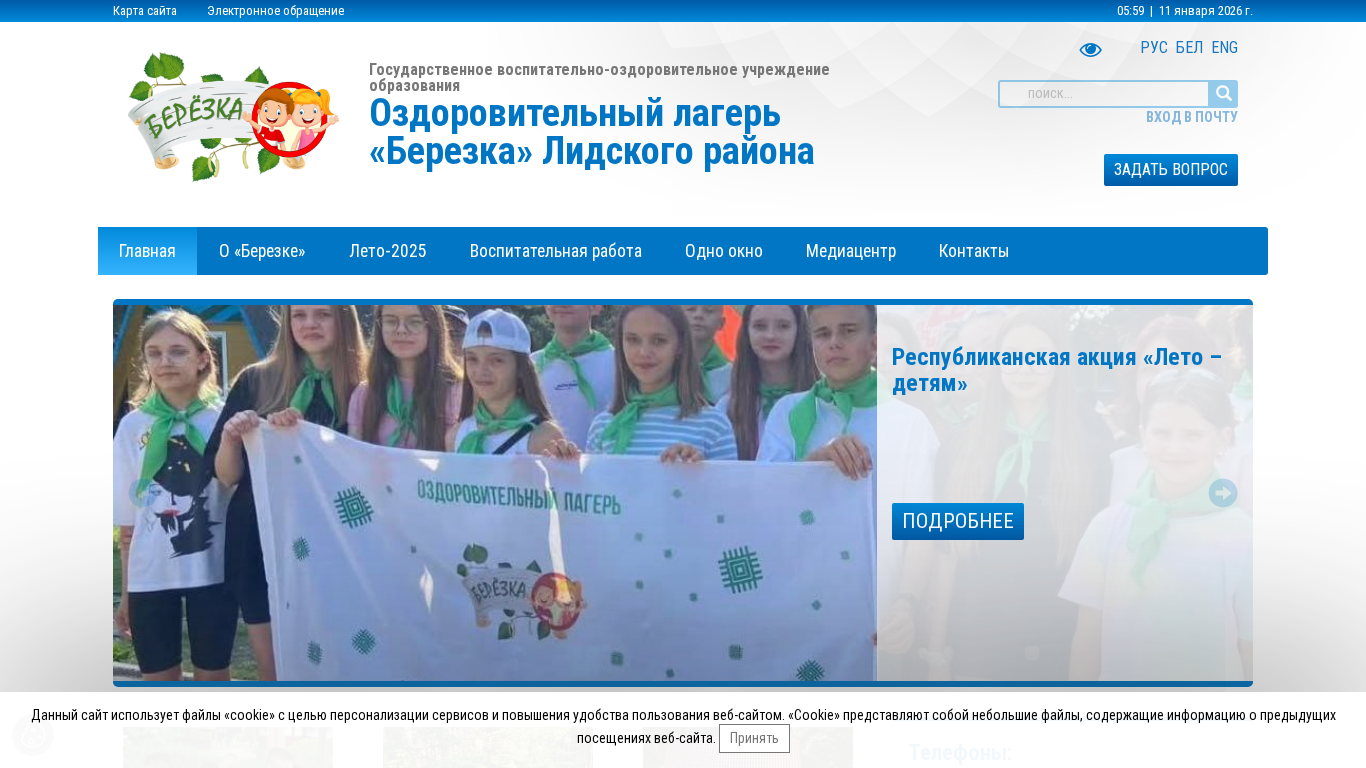Screen dimensions: 1366x768
Task: Open the Главная menu tab
Action: point(147,251)
